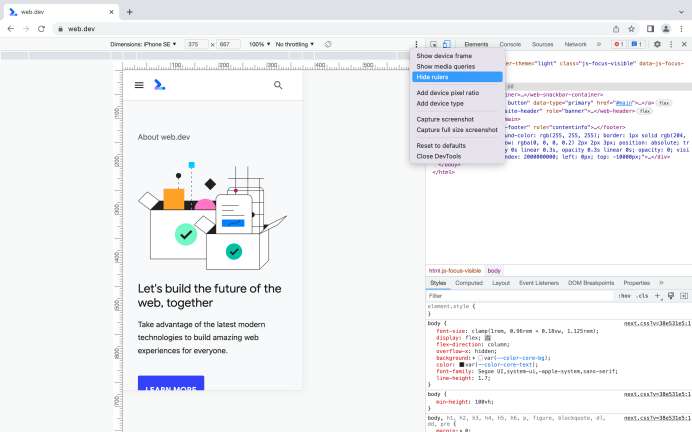Image resolution: width=692 pixels, height=432 pixels.
Task: Switch to the Elements tab
Action: click(x=476, y=44)
